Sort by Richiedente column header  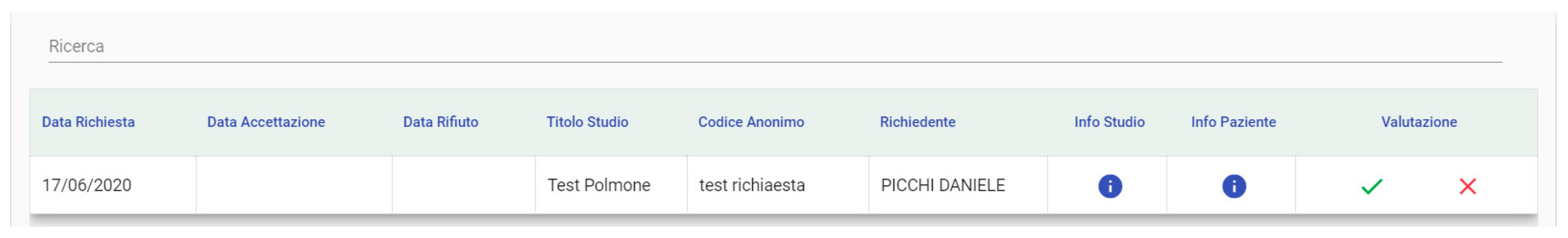tap(917, 122)
